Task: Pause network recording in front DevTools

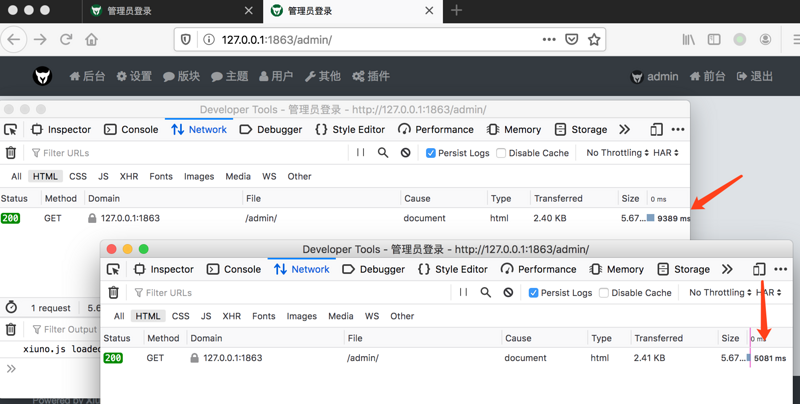Action: pyautogui.click(x=463, y=292)
